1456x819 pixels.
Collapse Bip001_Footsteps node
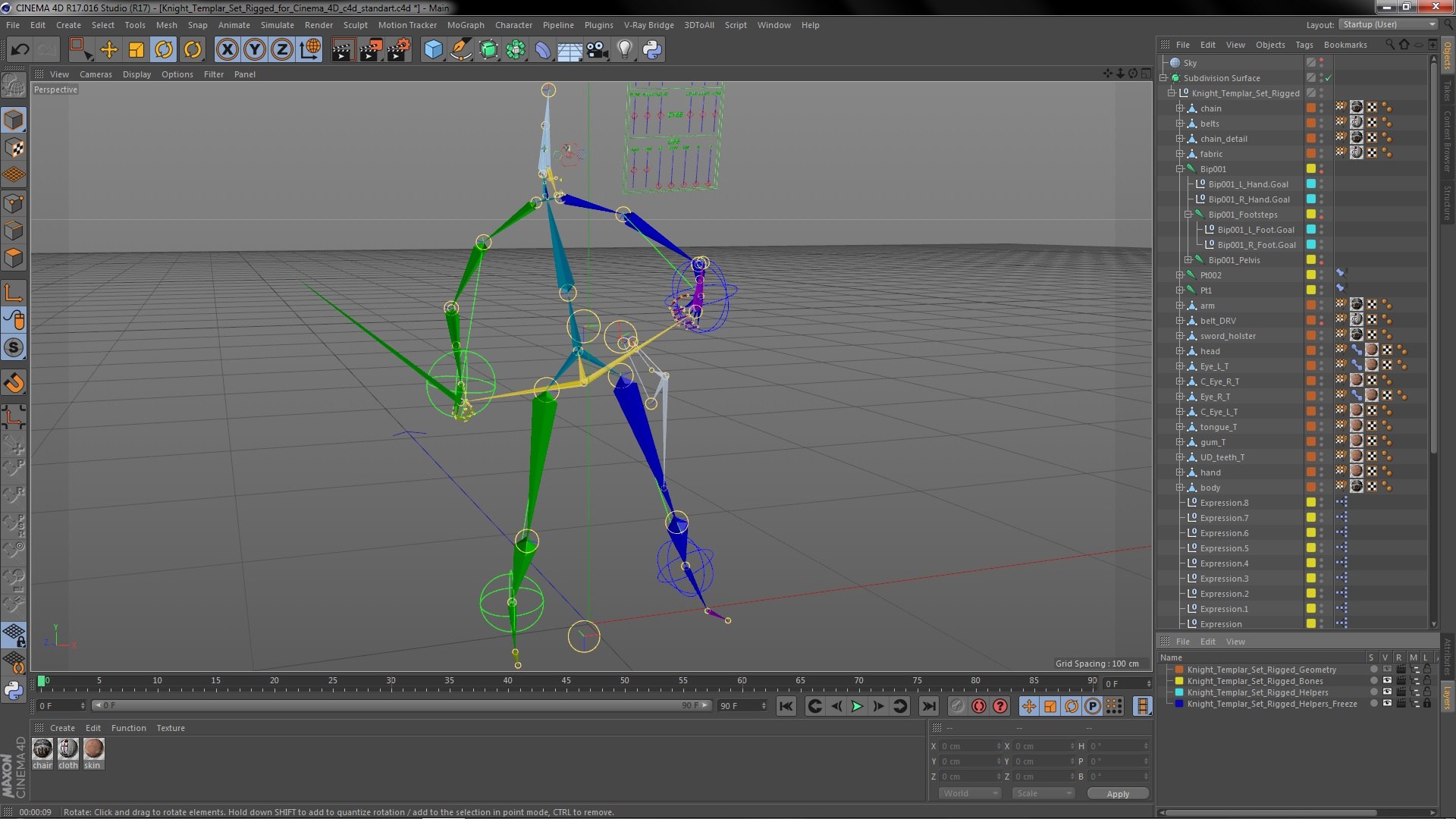1188,215
